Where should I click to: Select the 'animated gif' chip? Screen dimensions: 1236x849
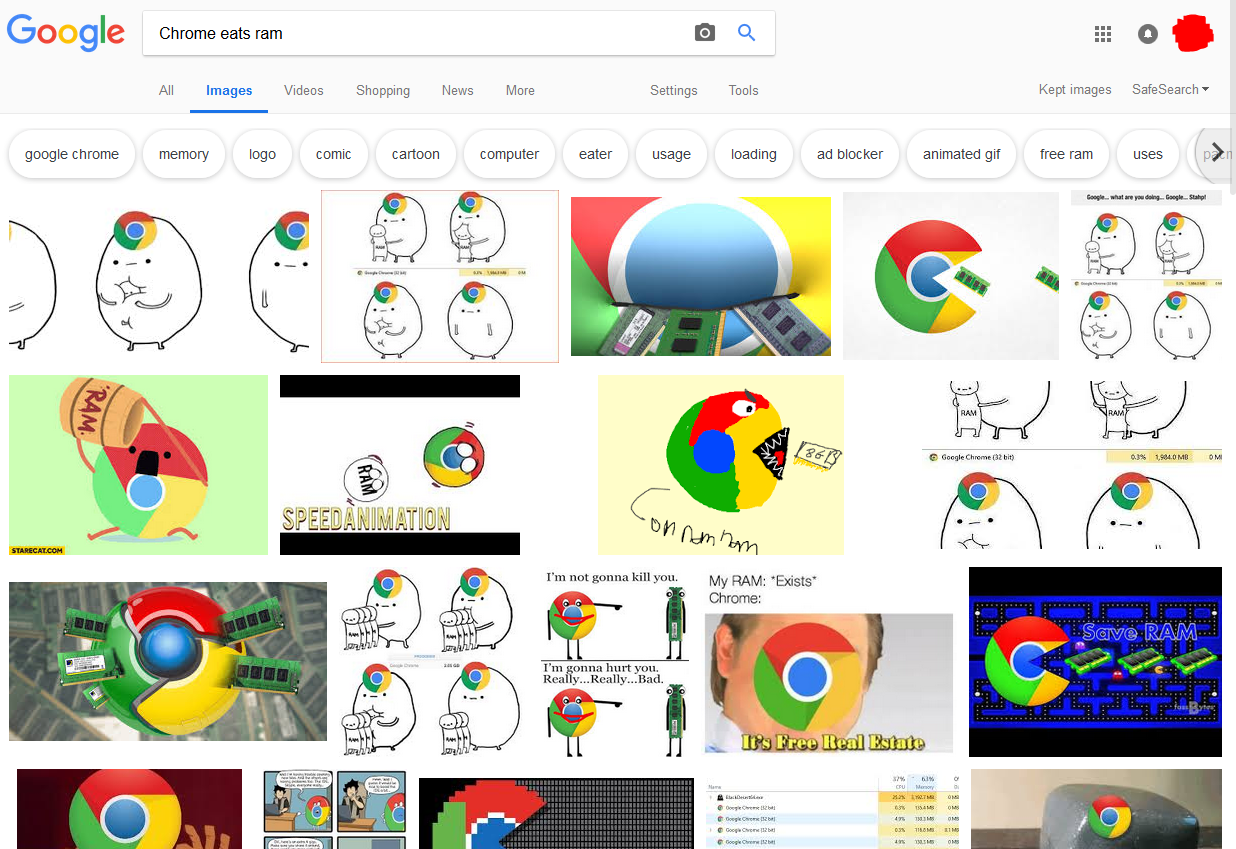962,154
